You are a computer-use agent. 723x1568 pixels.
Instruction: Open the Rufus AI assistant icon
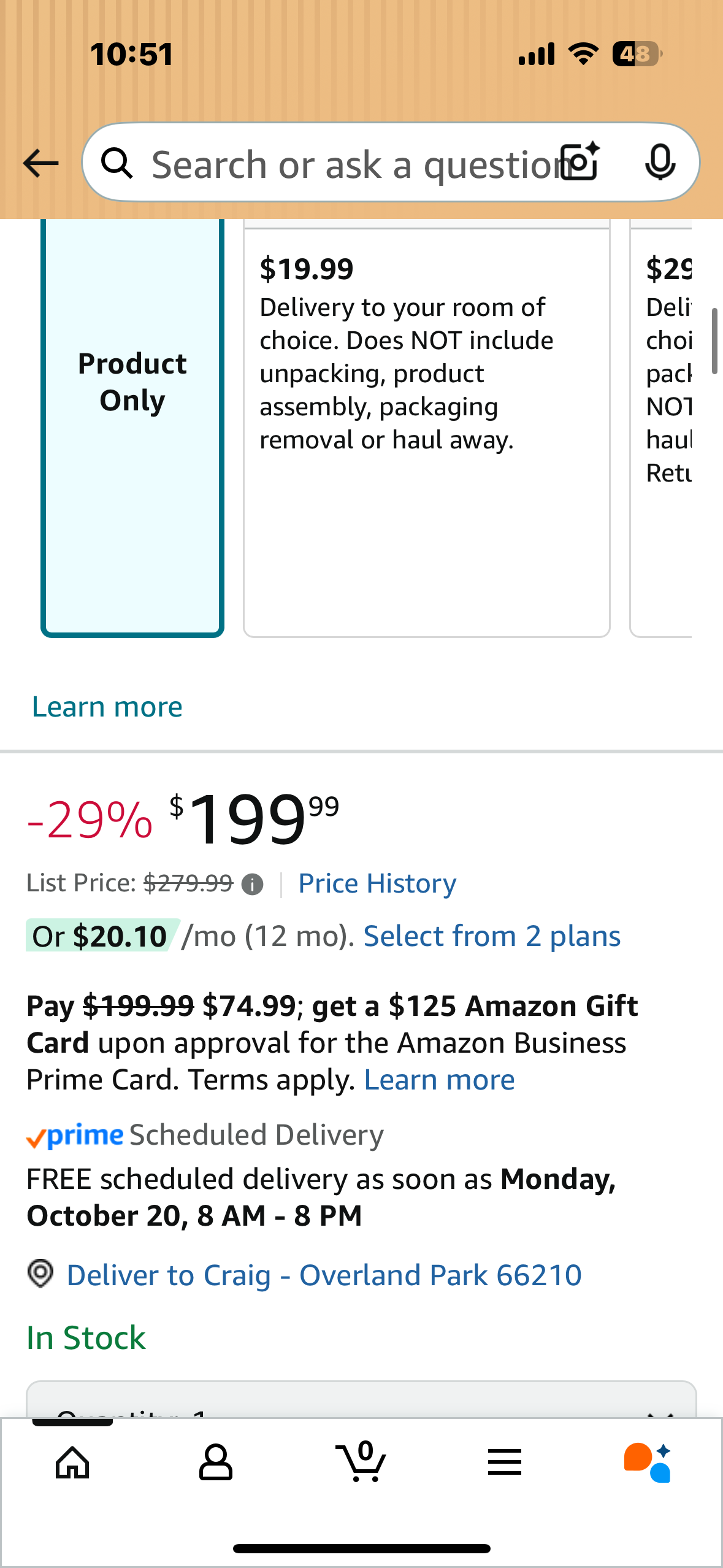point(647,1462)
